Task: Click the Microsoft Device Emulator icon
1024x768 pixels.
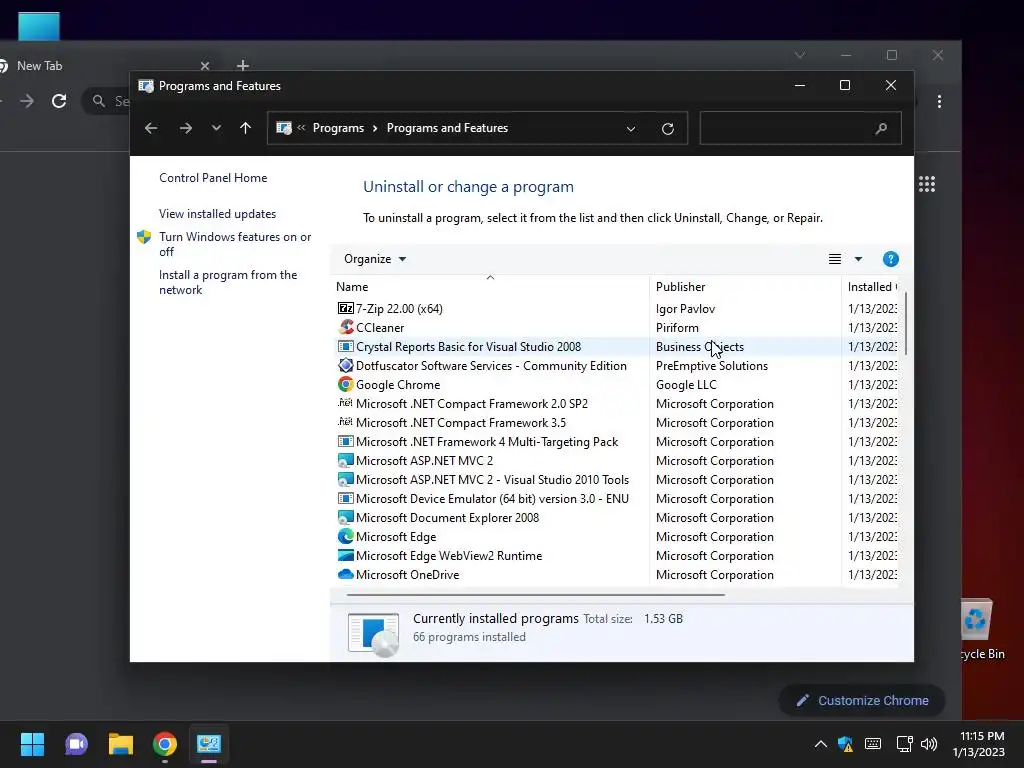Action: [x=345, y=498]
